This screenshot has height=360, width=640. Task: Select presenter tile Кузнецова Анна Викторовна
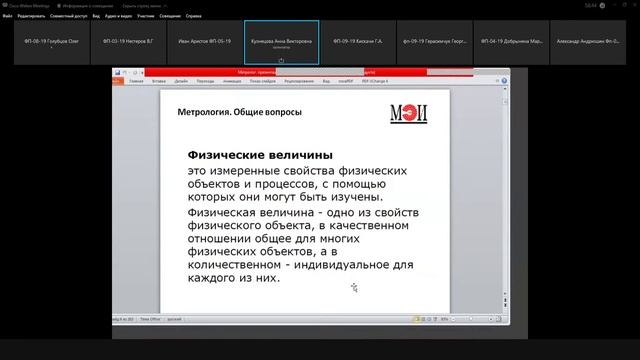coord(281,42)
